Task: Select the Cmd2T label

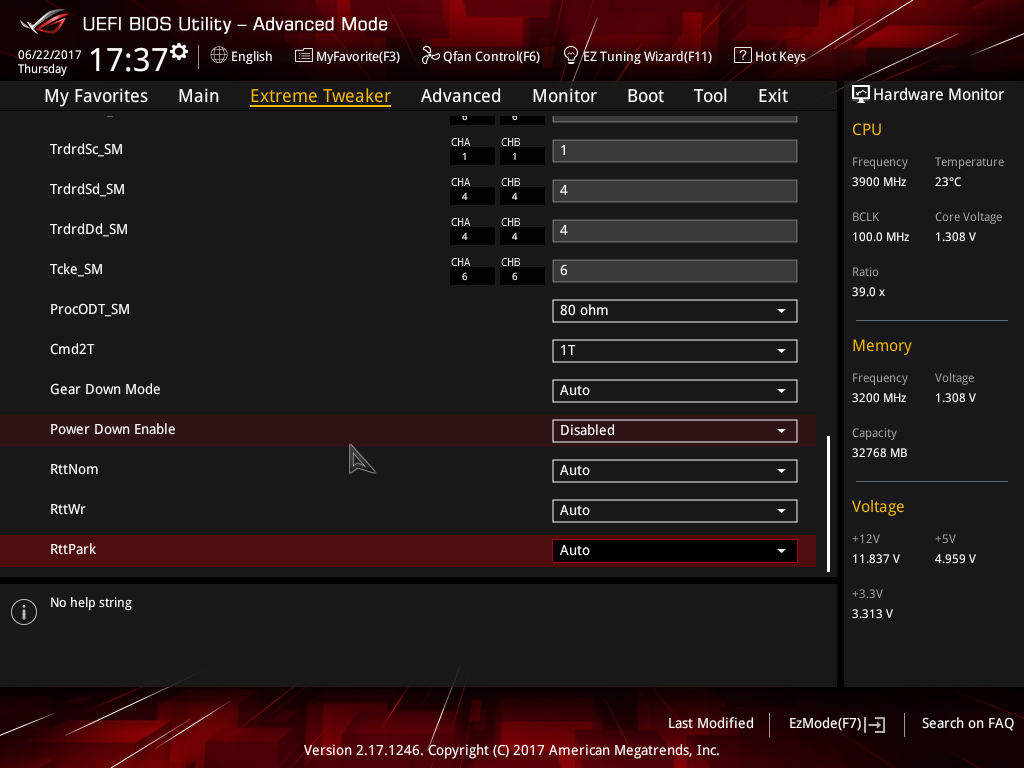Action: click(x=72, y=349)
